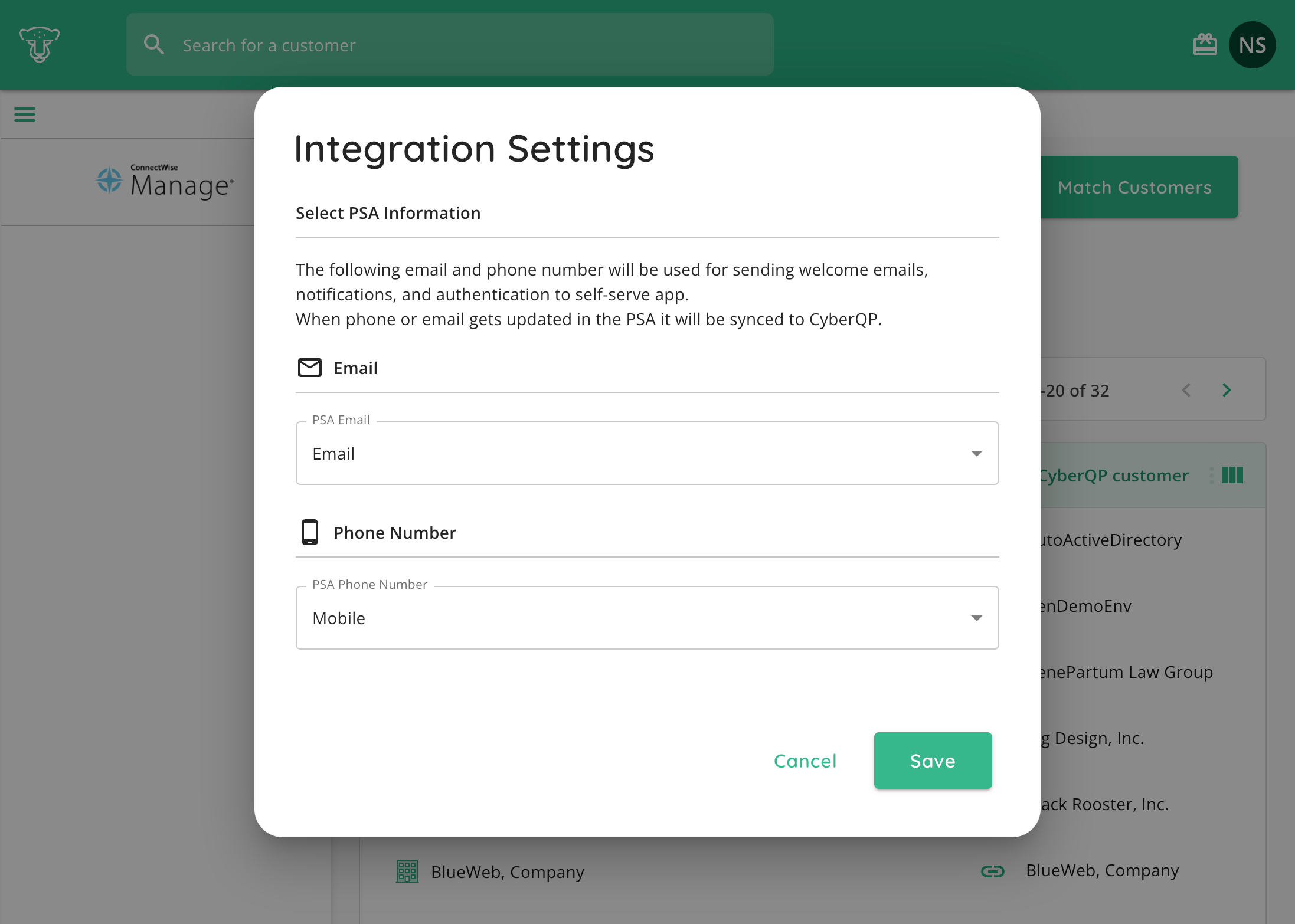Go to previous page of customers
The image size is (1295, 924).
[x=1186, y=390]
